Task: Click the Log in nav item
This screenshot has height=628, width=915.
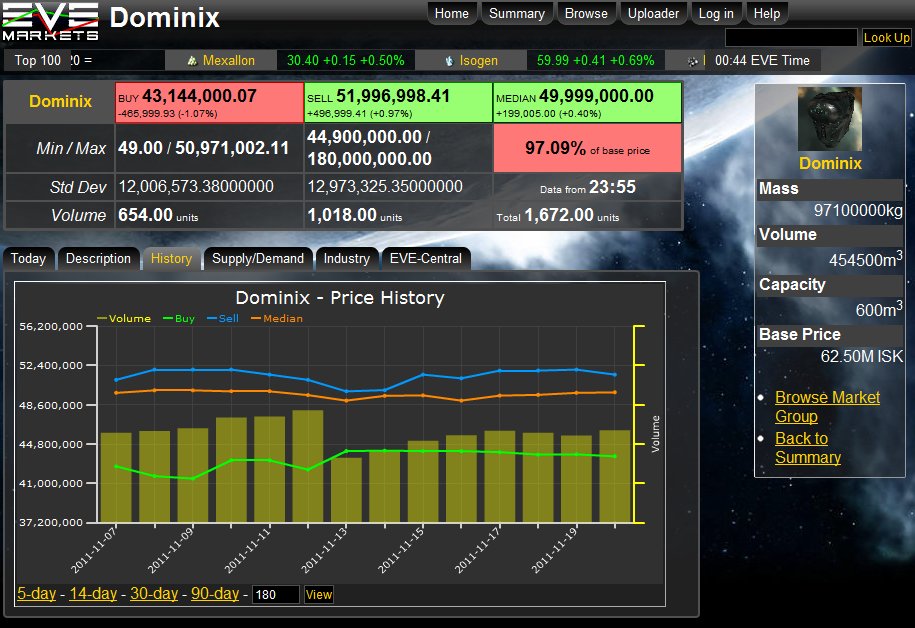Action: [716, 13]
